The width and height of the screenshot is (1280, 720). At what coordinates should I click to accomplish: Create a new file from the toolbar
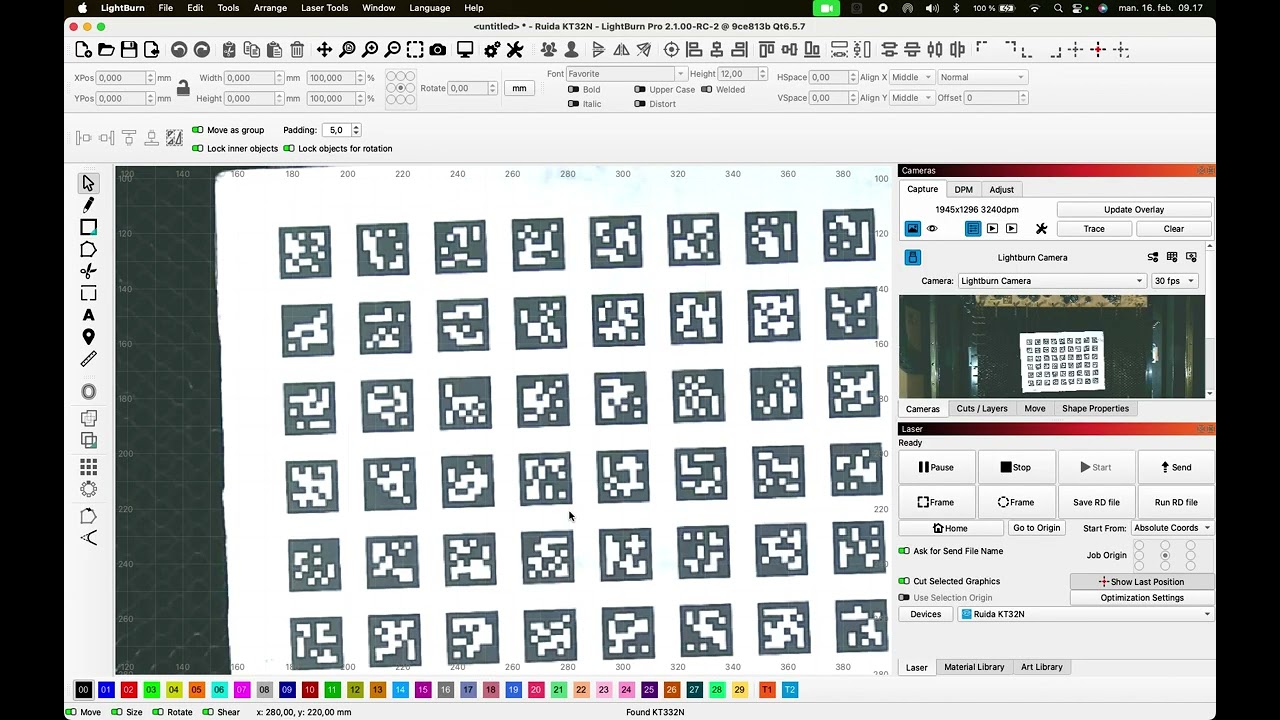click(x=84, y=50)
